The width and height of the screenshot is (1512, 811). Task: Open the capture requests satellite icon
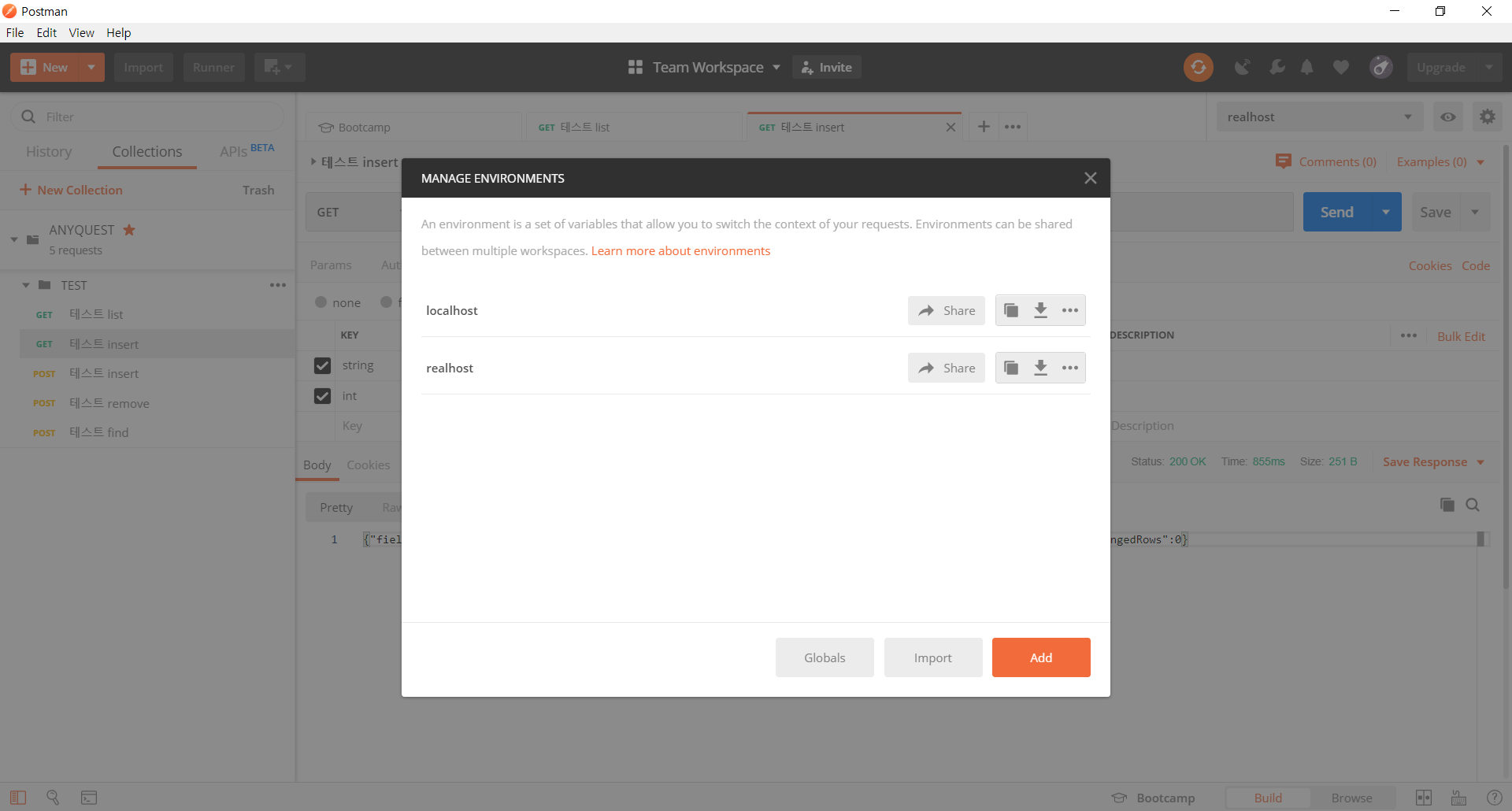click(x=1242, y=67)
